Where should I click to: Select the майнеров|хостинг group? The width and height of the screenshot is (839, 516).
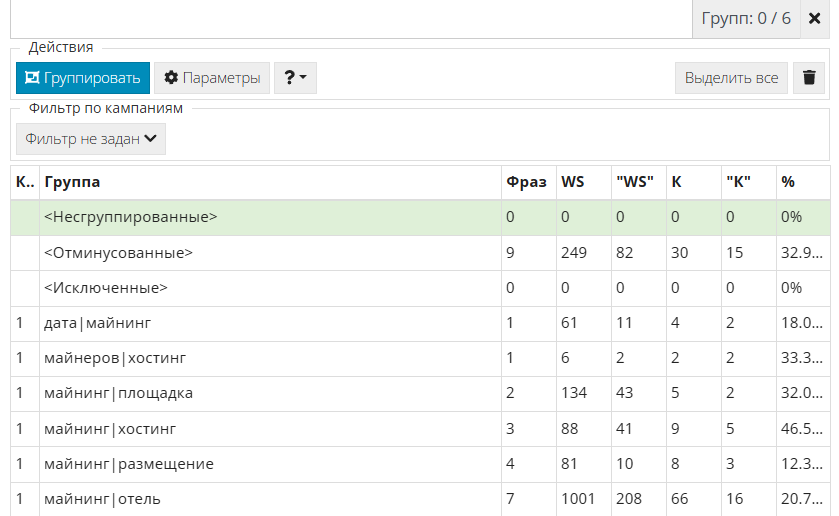(115, 358)
